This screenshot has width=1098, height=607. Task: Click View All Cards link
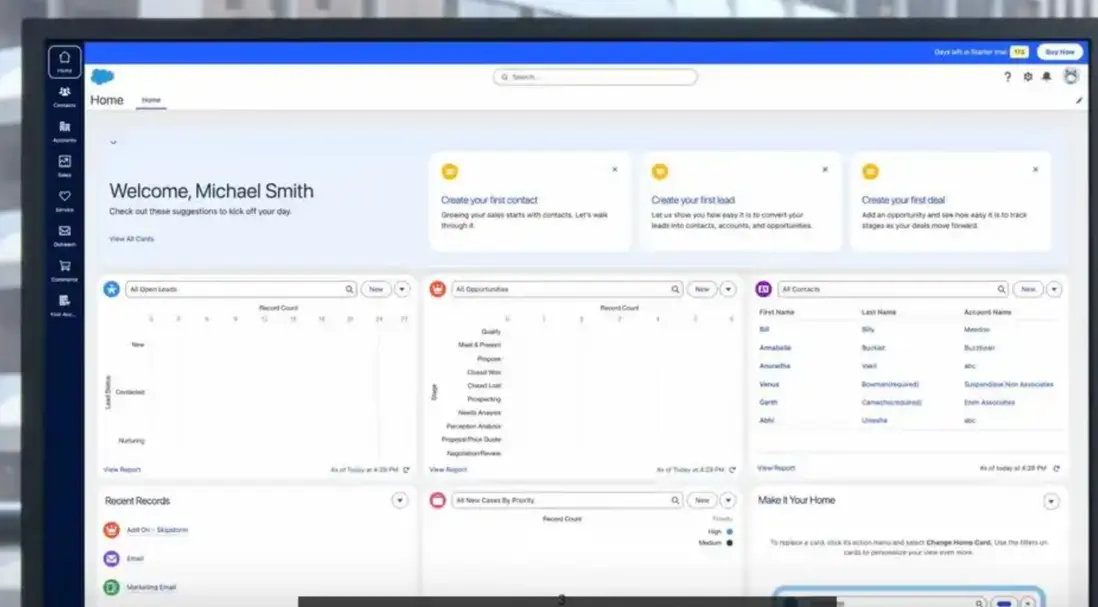point(132,239)
